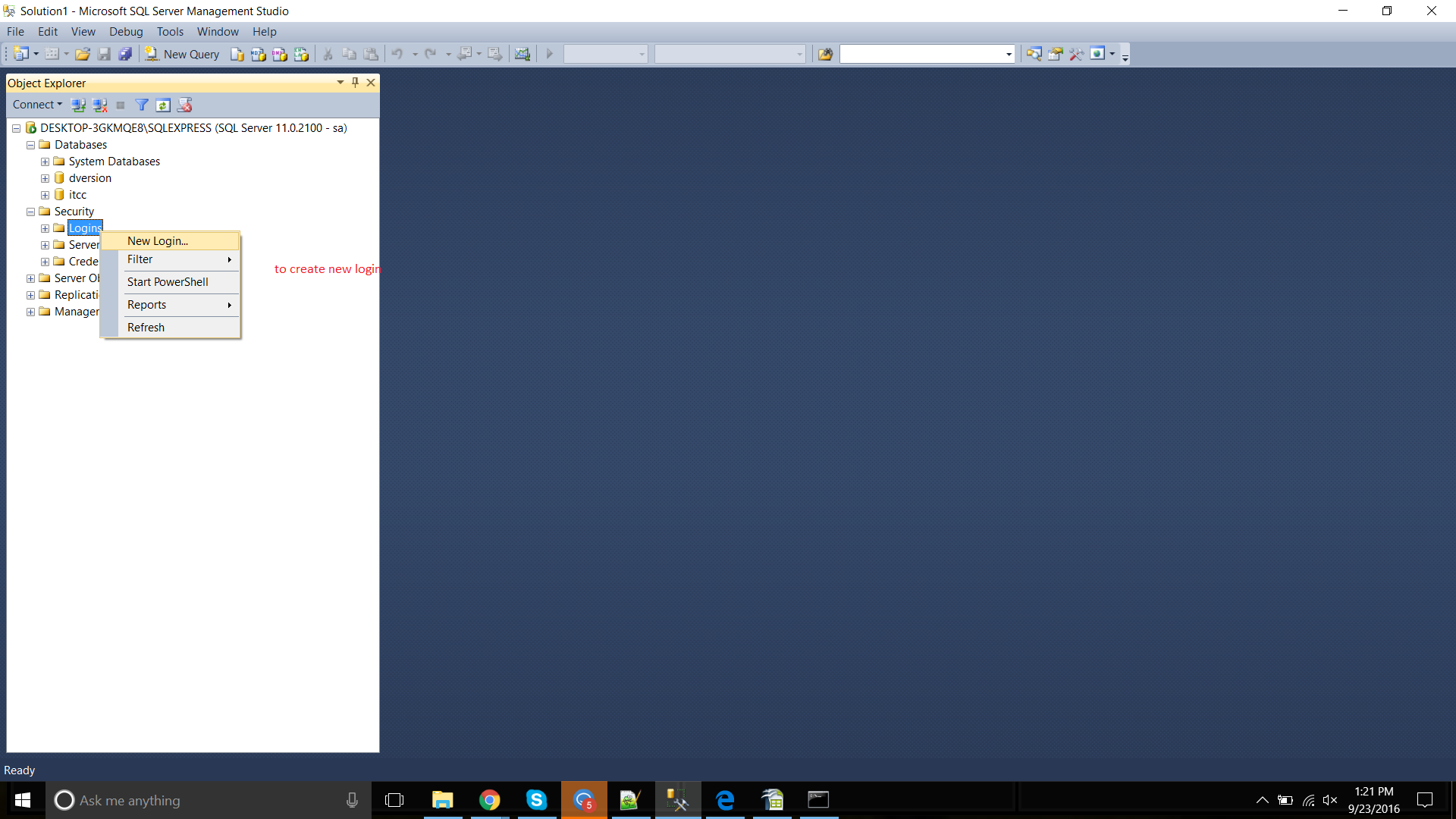This screenshot has width=1456, height=819.
Task: Toggle the Object Explorer auto-hide pin
Action: (x=355, y=83)
